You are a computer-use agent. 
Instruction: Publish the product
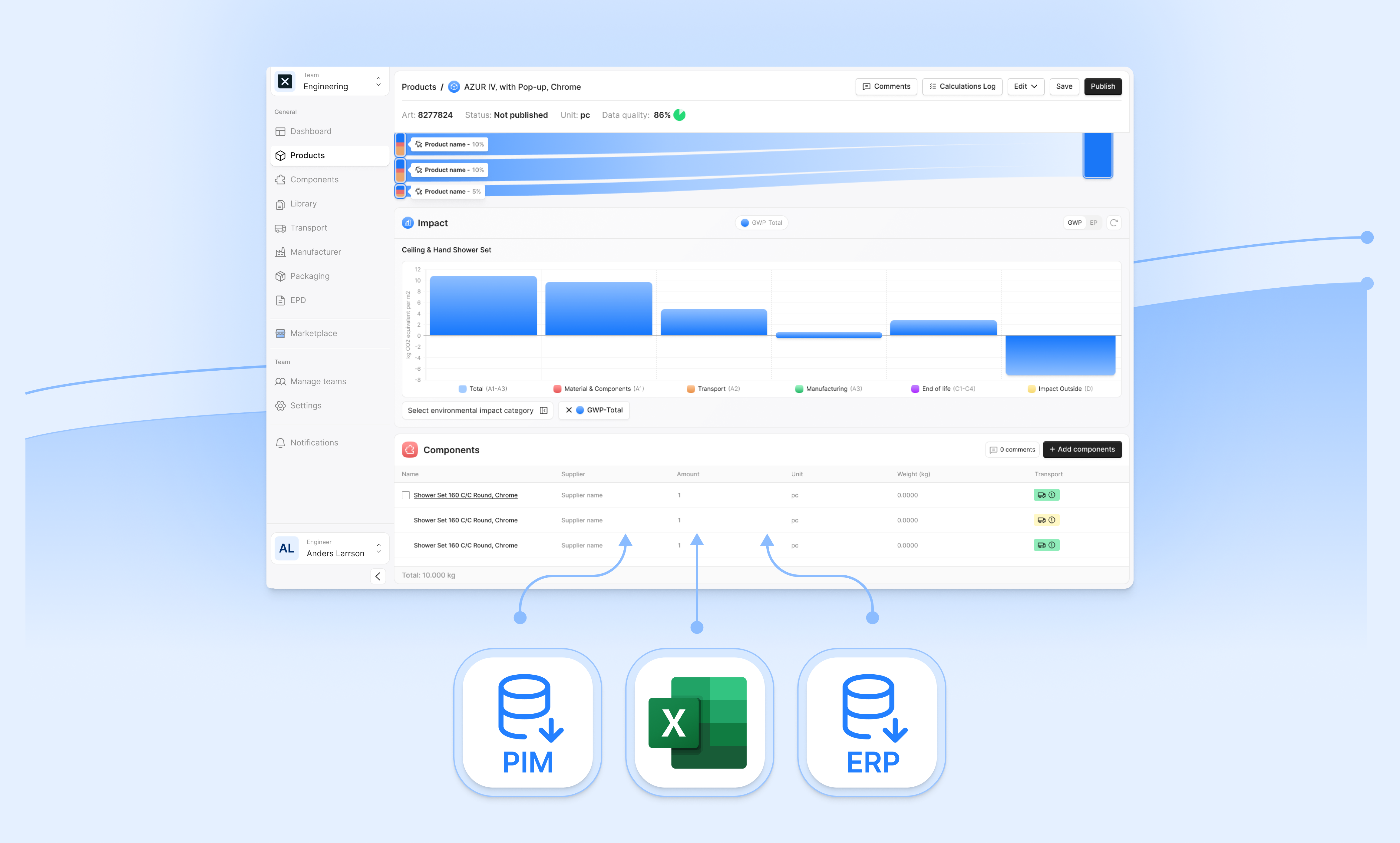tap(1102, 86)
